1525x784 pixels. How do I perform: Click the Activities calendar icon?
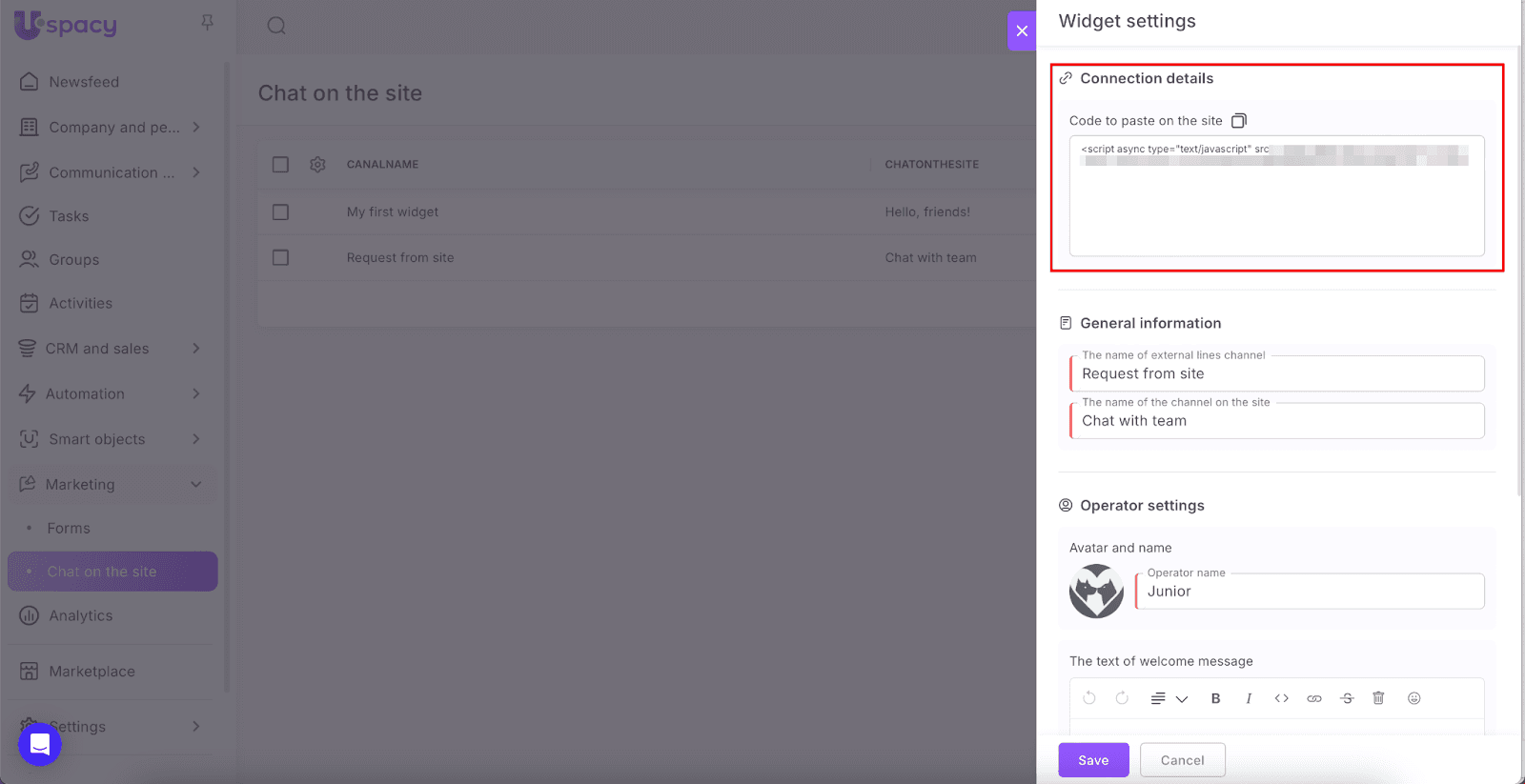(30, 303)
